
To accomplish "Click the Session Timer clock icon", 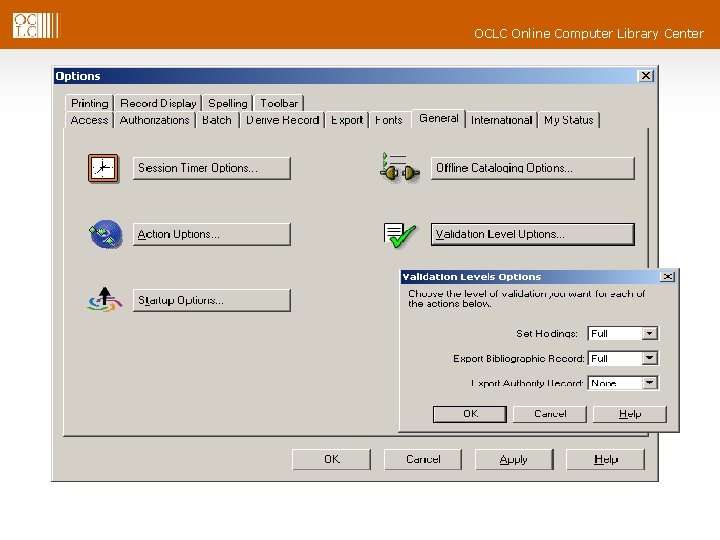I will click(103, 169).
